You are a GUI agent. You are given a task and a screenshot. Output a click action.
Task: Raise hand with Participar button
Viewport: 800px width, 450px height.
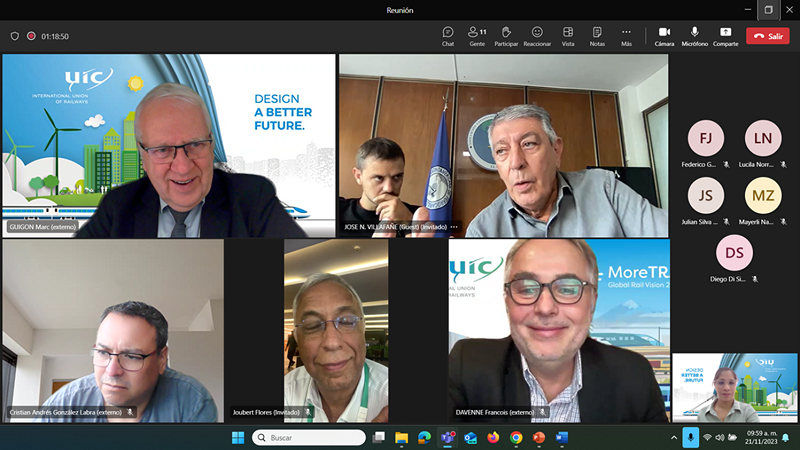tap(506, 36)
